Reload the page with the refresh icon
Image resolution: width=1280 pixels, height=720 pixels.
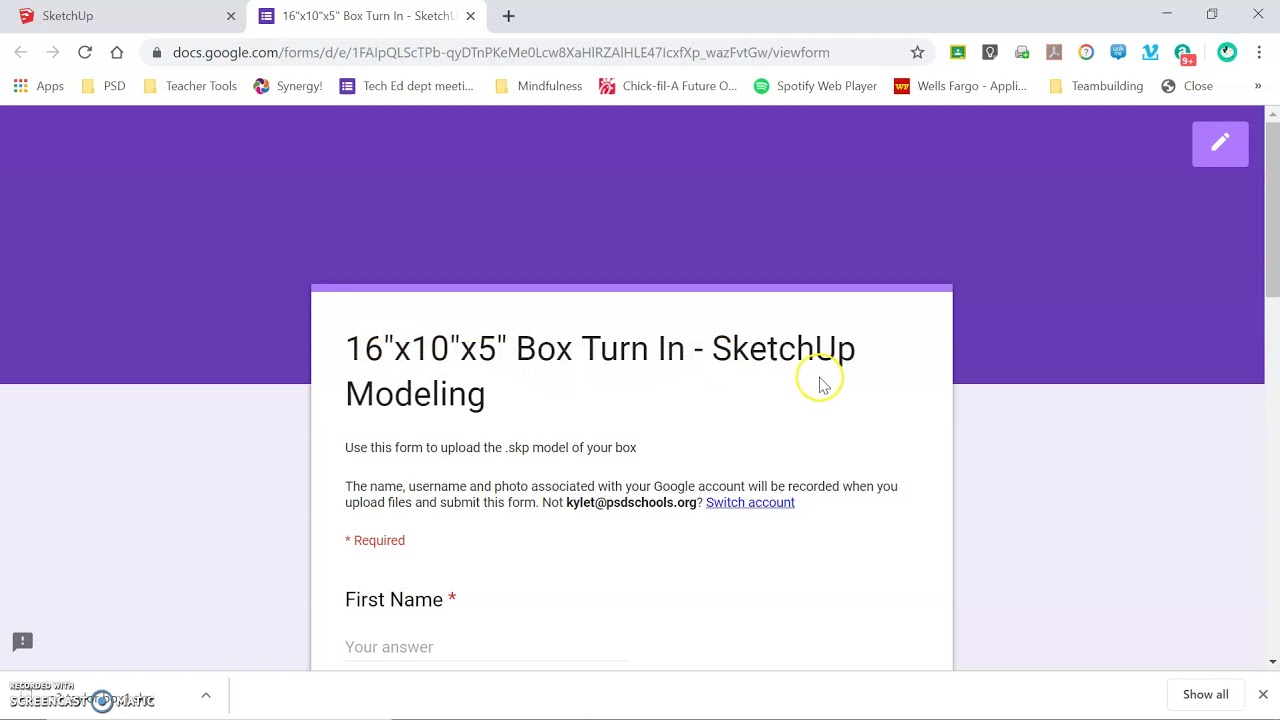coord(85,52)
